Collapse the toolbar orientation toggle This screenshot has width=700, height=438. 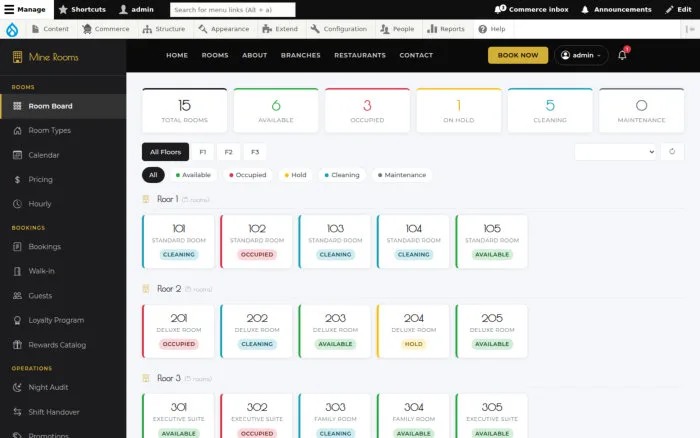tap(690, 29)
